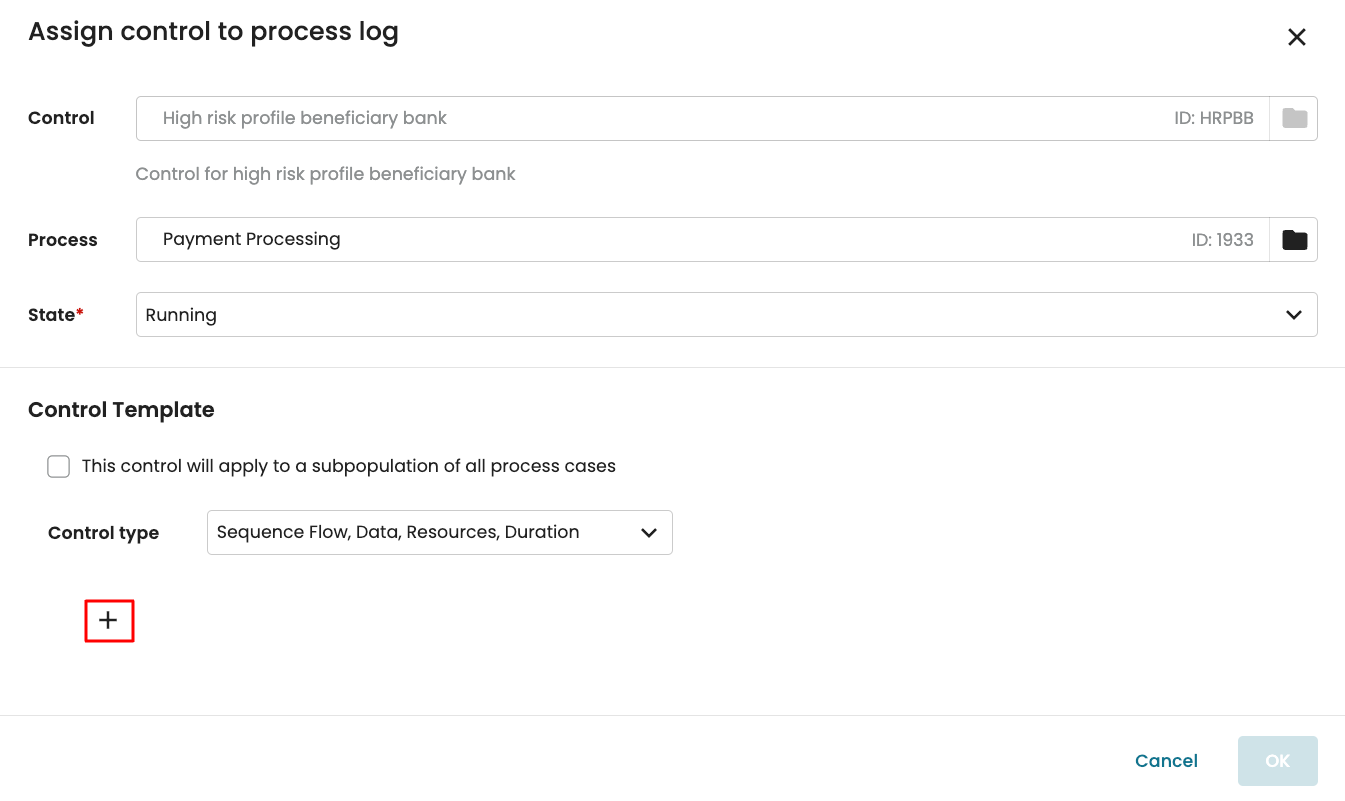The width and height of the screenshot is (1345, 801).
Task: Enable the subpopulation of process cases checkbox
Action: click(x=59, y=467)
